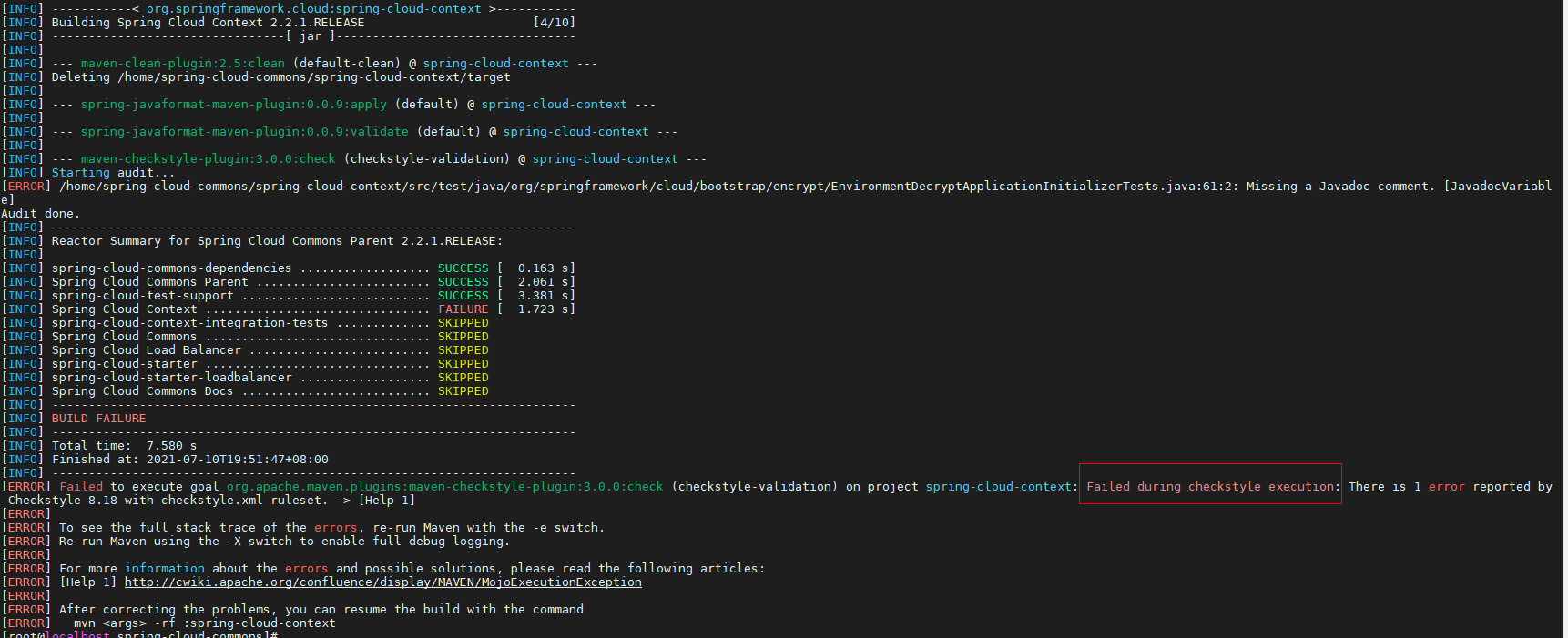The width and height of the screenshot is (1568, 638).
Task: Click the 'Starting audit...' line
Action: coord(113,173)
